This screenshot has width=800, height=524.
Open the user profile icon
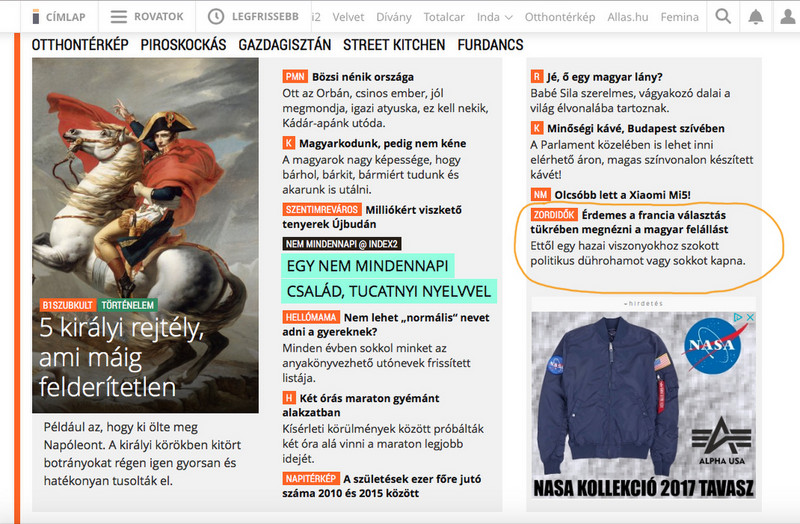788,16
